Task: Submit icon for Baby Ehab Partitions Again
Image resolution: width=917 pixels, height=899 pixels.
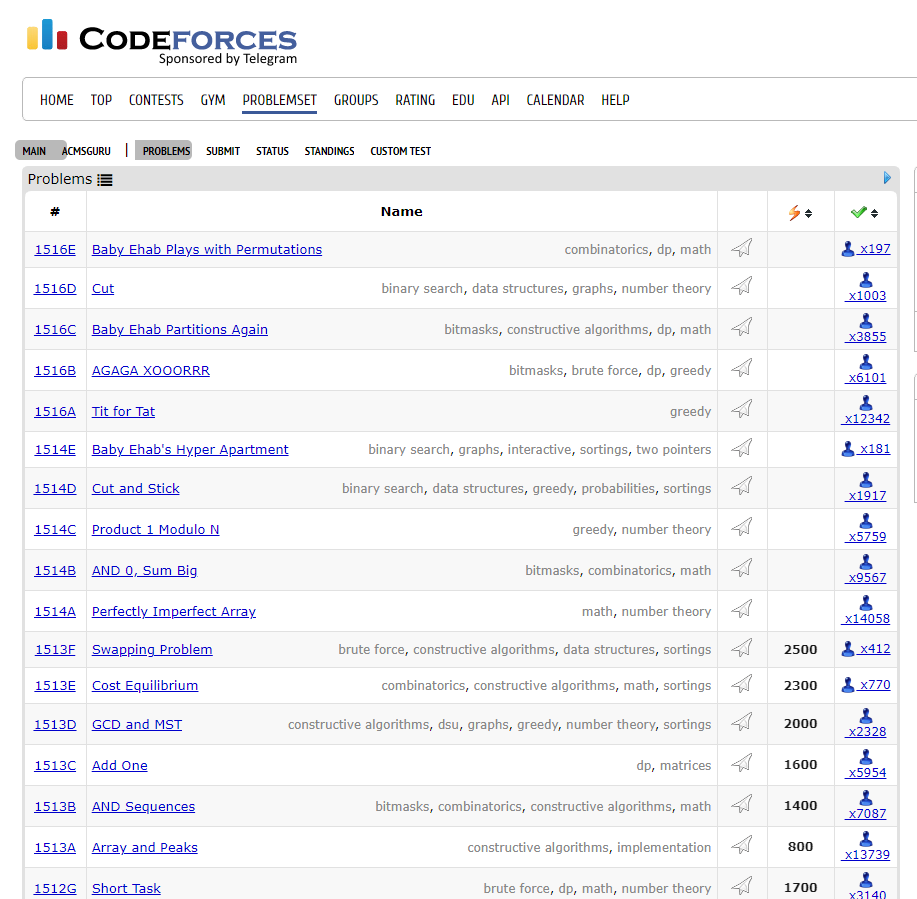Action: 742,327
